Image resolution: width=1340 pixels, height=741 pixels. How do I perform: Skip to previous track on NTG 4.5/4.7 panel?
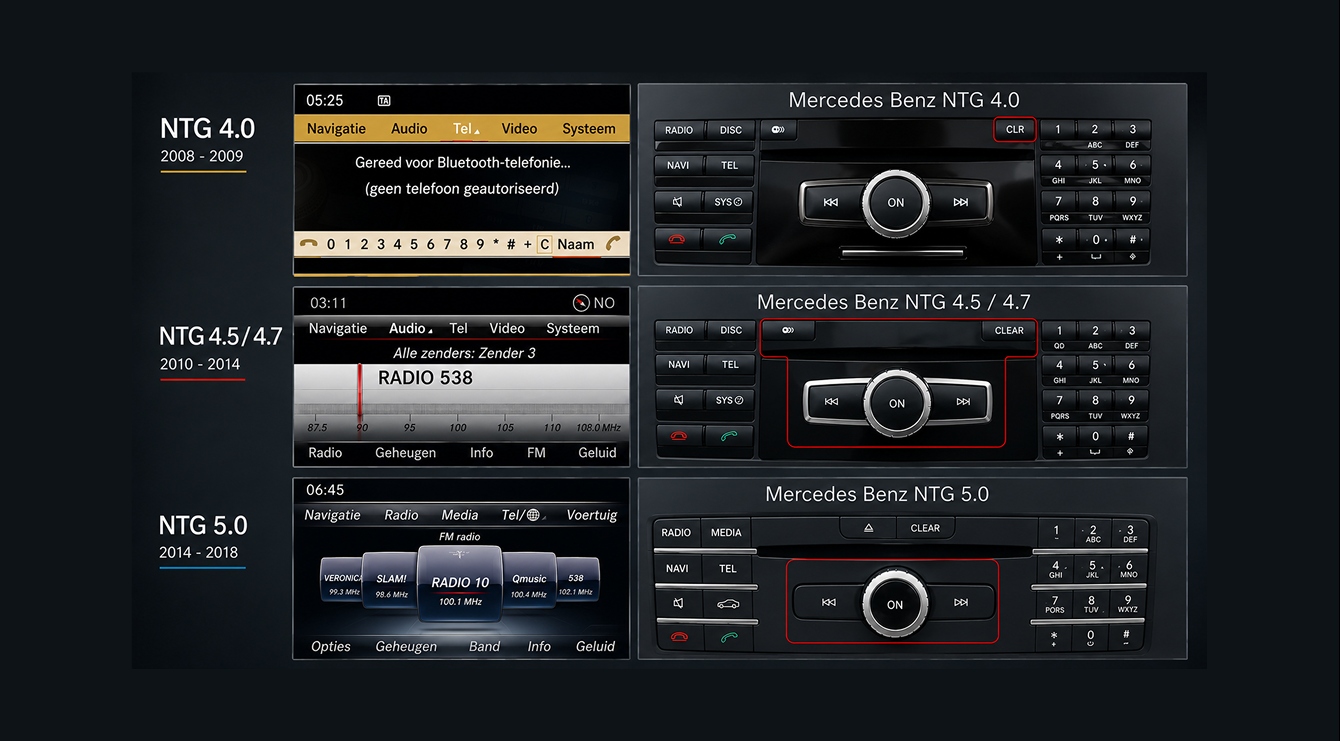coord(832,402)
